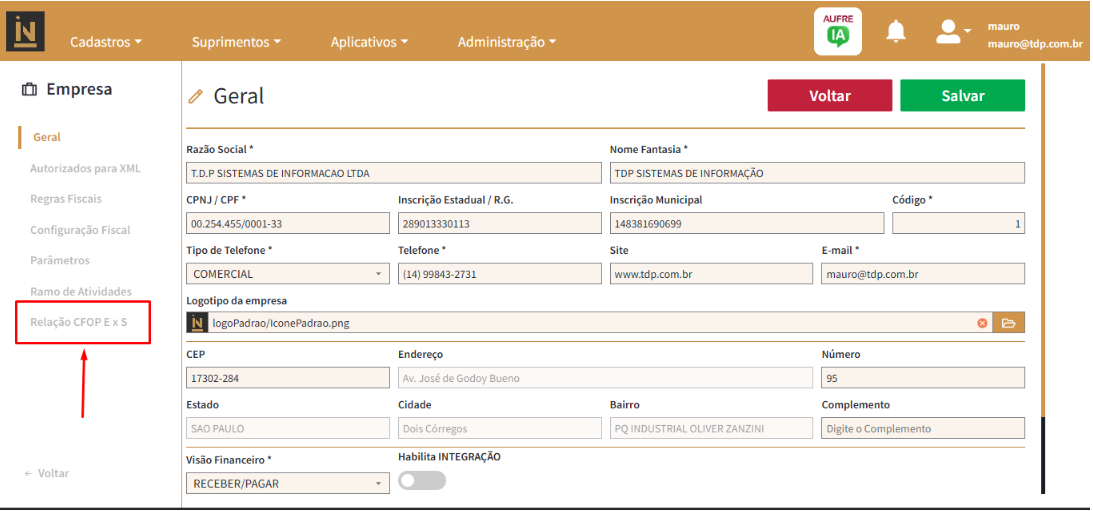Open the Administração menu
This screenshot has width=1093, height=511.
click(x=506, y=42)
